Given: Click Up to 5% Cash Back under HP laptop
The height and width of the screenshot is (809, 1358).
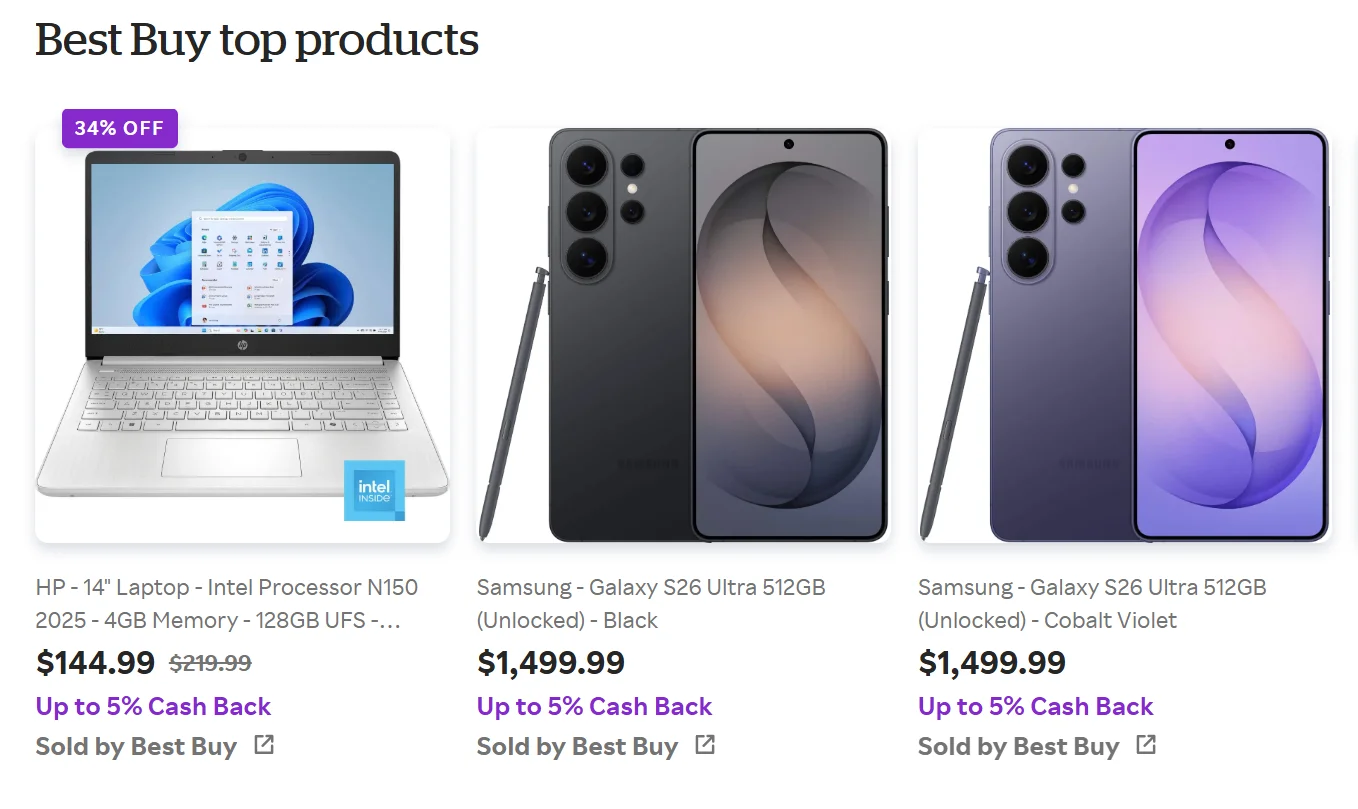Looking at the screenshot, I should [x=154, y=706].
